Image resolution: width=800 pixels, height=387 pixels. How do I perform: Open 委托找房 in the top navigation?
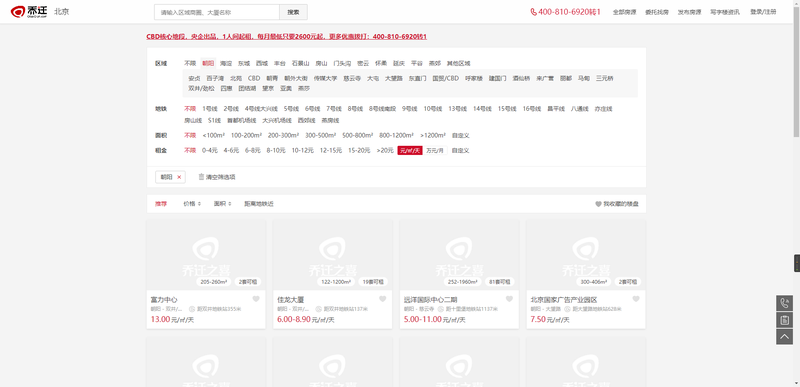click(657, 12)
